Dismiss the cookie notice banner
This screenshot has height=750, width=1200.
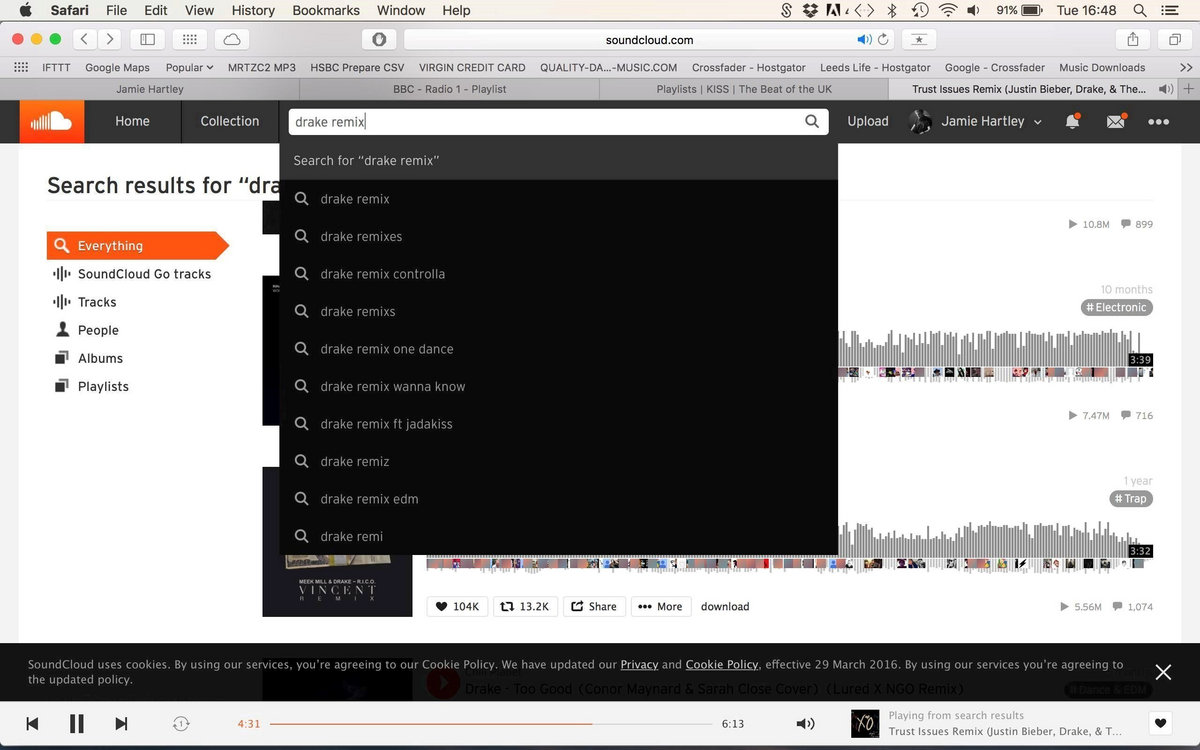[1163, 672]
